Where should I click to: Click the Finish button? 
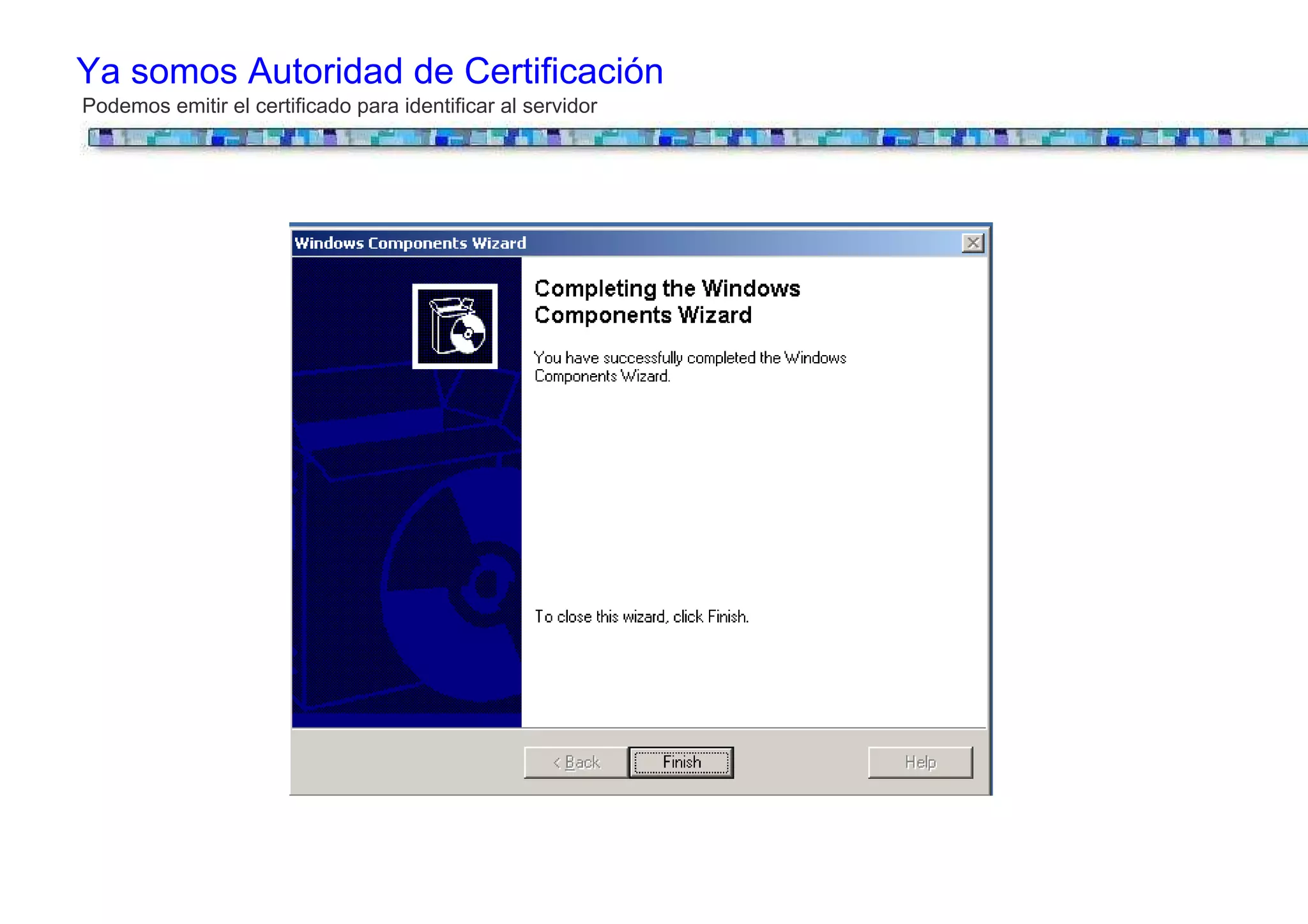pos(681,762)
